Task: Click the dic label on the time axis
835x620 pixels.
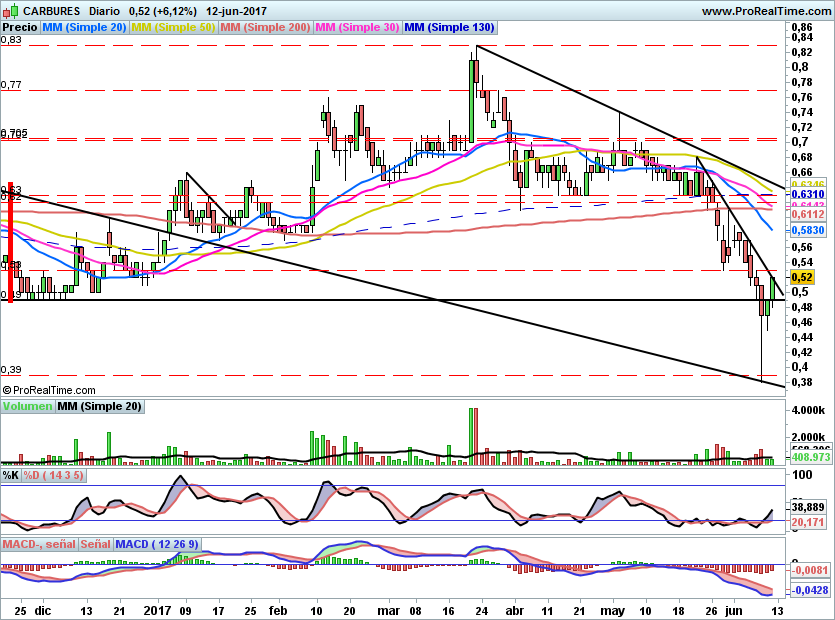Action: [43, 611]
